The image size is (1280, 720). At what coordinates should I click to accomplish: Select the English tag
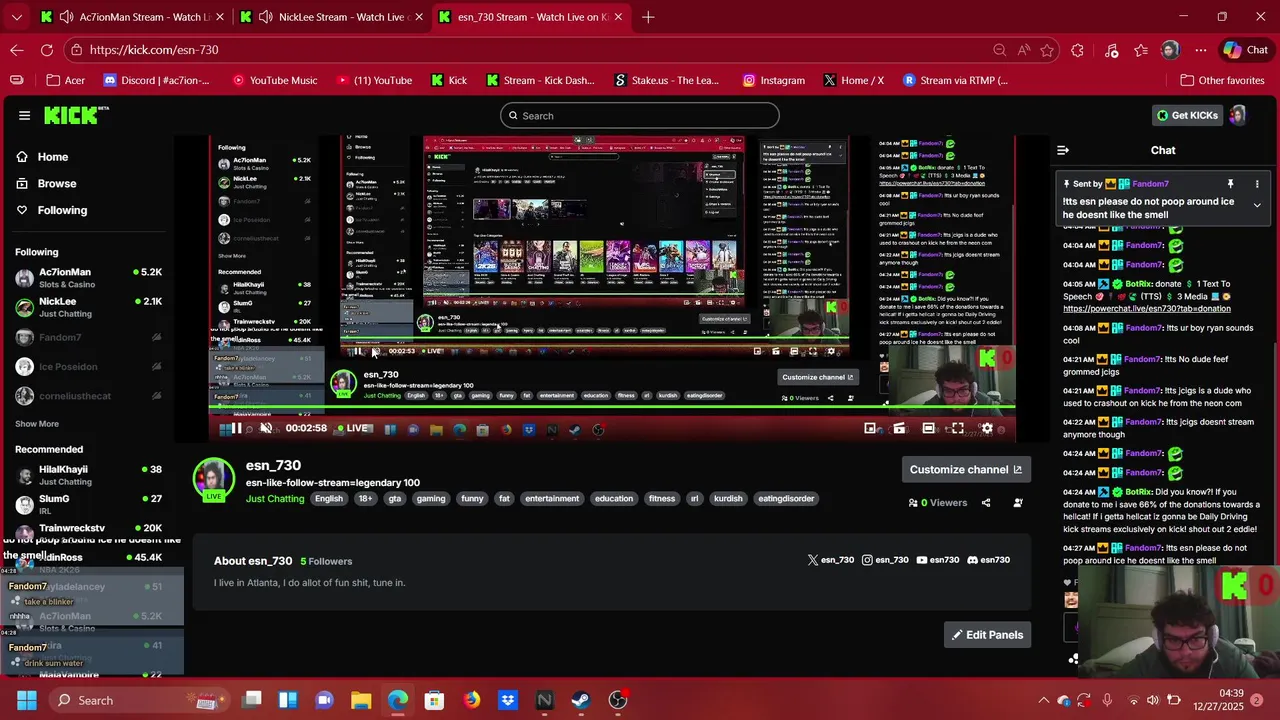click(328, 499)
